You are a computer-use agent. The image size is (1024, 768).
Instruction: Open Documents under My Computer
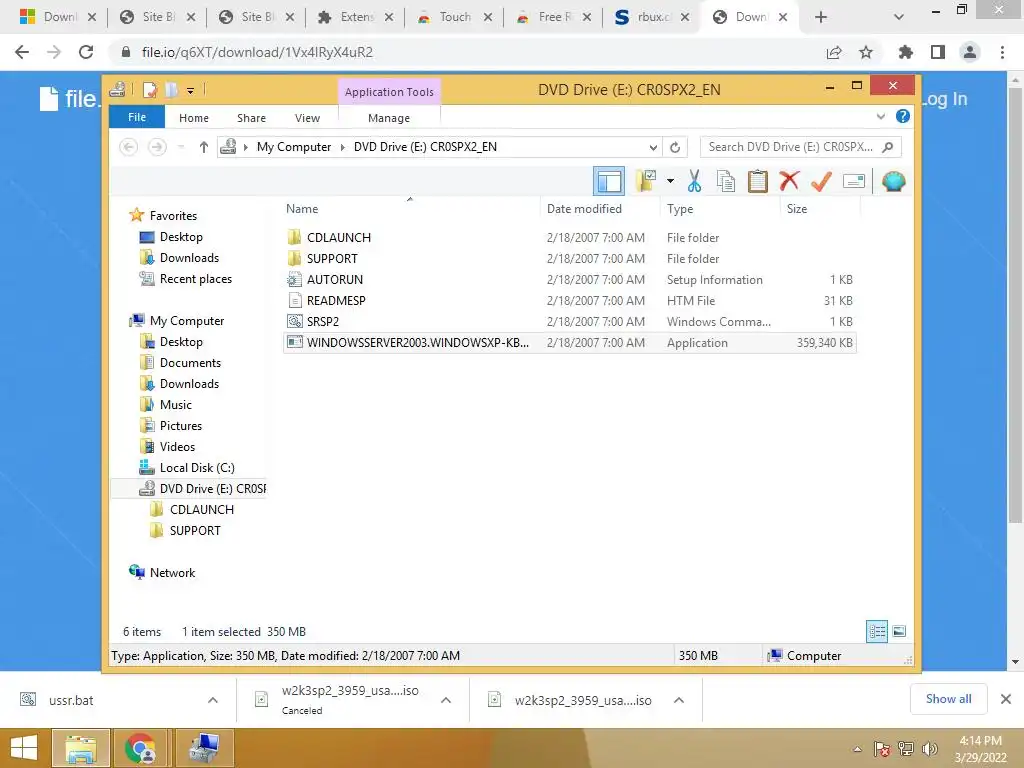190,362
